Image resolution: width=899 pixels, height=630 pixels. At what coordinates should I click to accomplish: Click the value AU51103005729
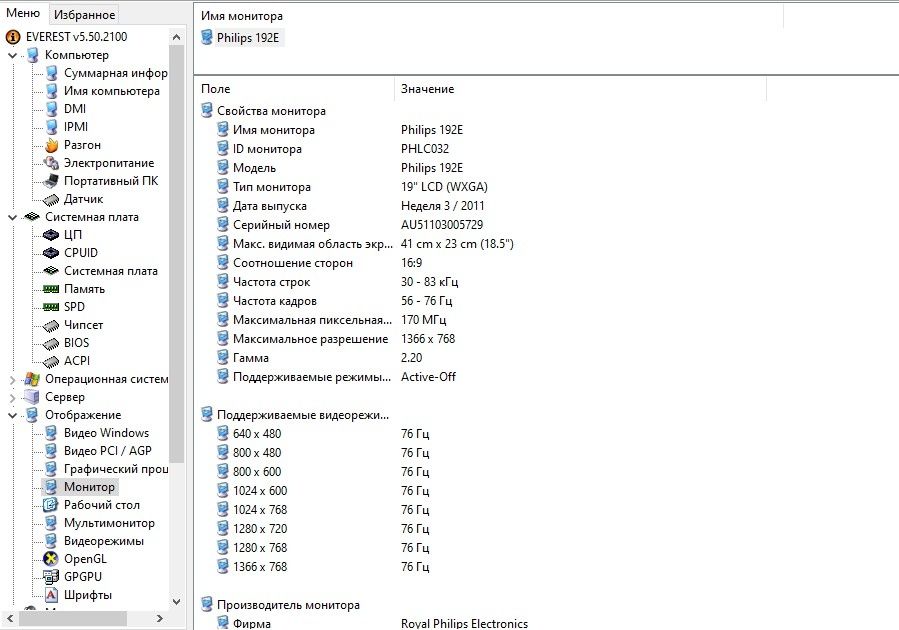[442, 225]
